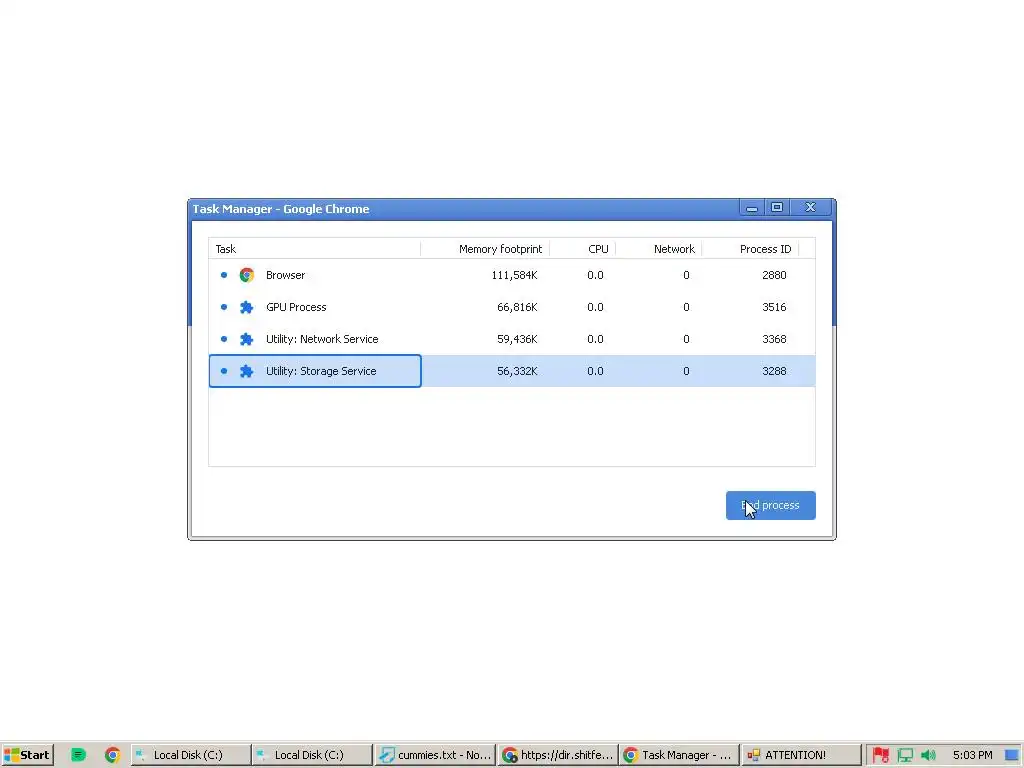The image size is (1024, 768).
Task: Sort by Memory footprint column
Action: tap(485, 249)
